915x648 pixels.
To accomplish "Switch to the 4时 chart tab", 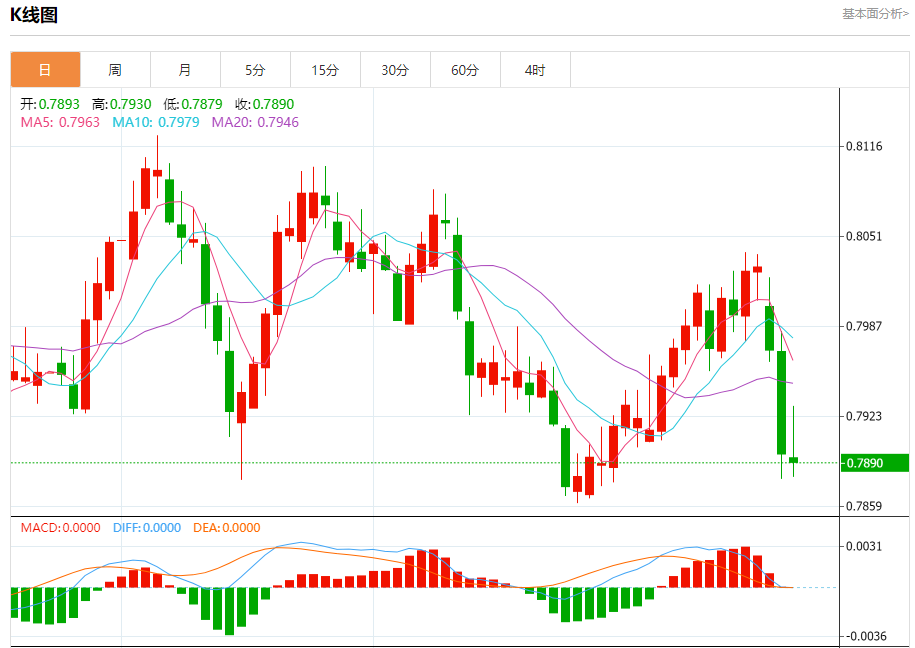I will point(536,70).
